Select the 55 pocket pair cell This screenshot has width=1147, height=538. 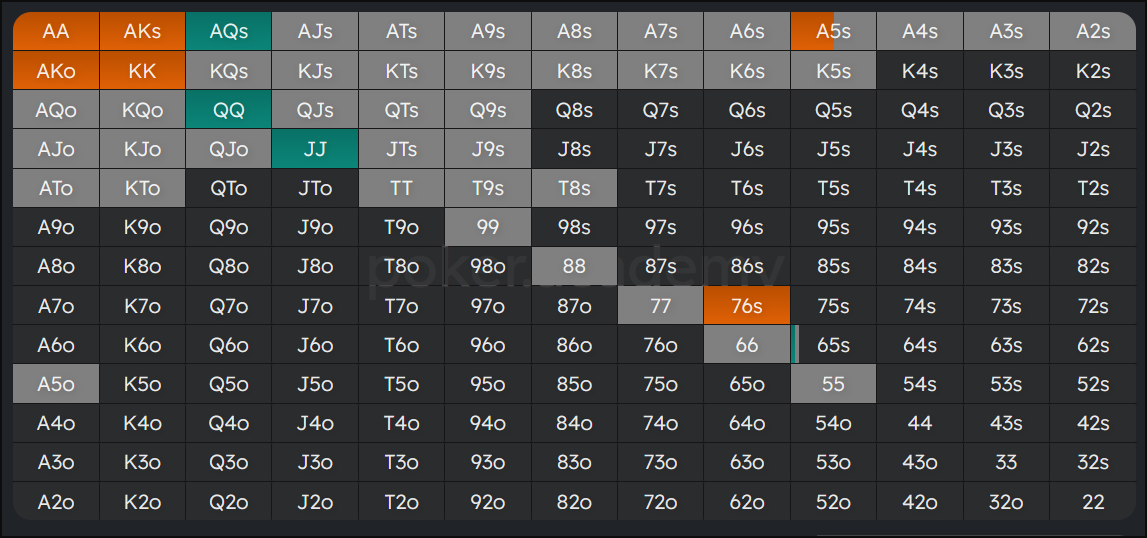pyautogui.click(x=833, y=384)
